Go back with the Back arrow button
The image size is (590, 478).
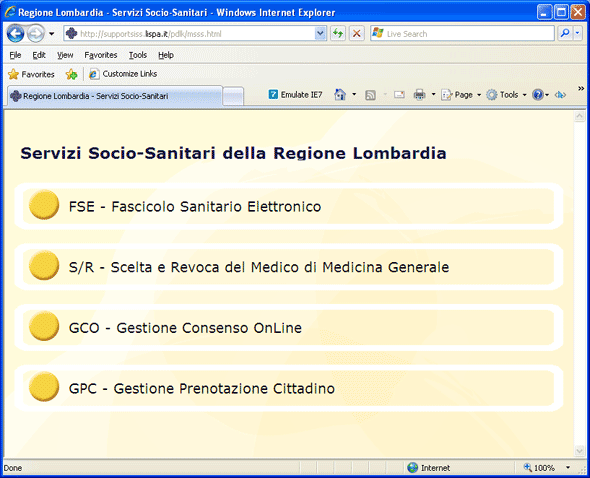(x=15, y=34)
